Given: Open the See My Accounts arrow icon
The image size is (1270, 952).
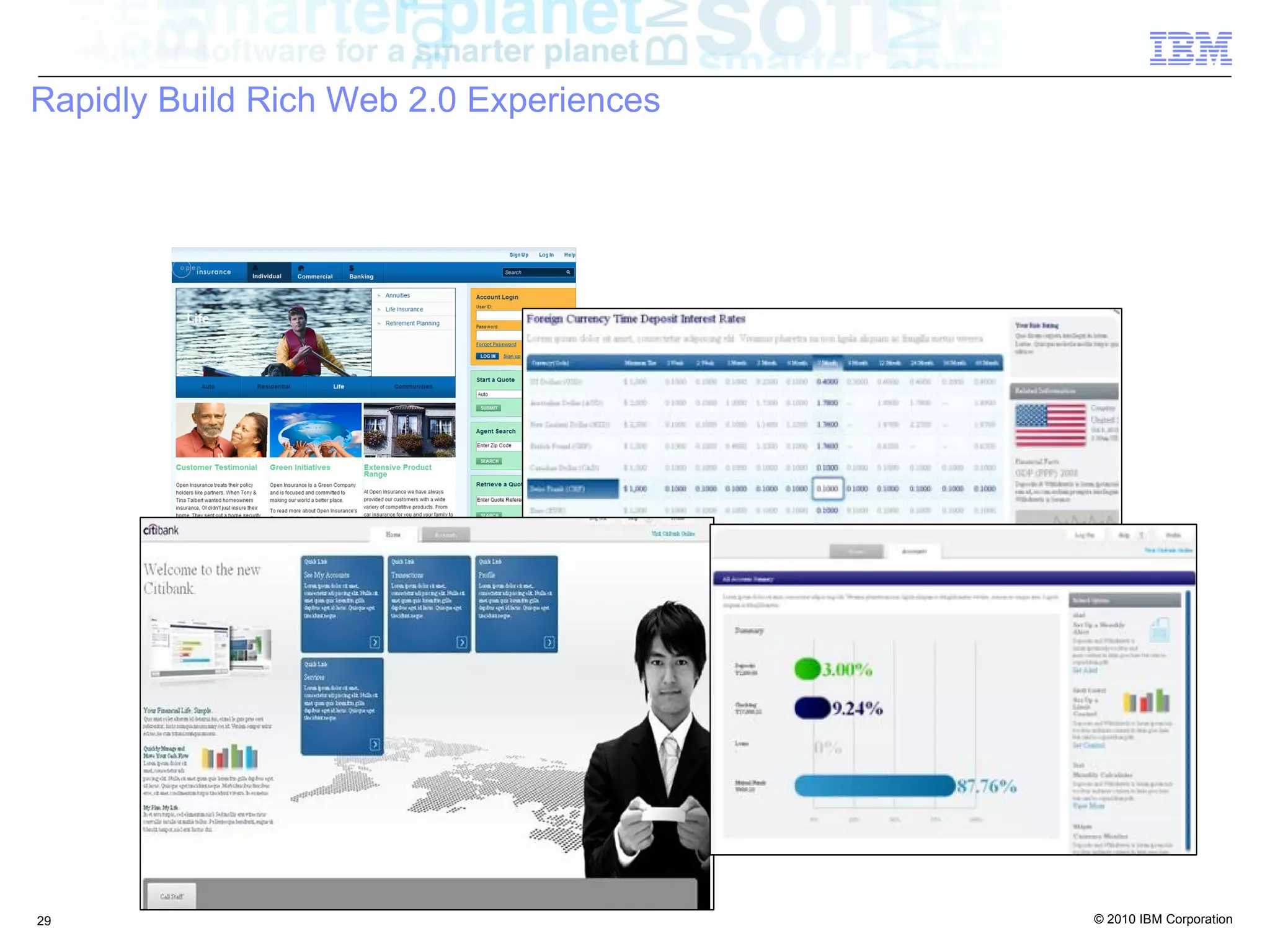Looking at the screenshot, I should 375,642.
